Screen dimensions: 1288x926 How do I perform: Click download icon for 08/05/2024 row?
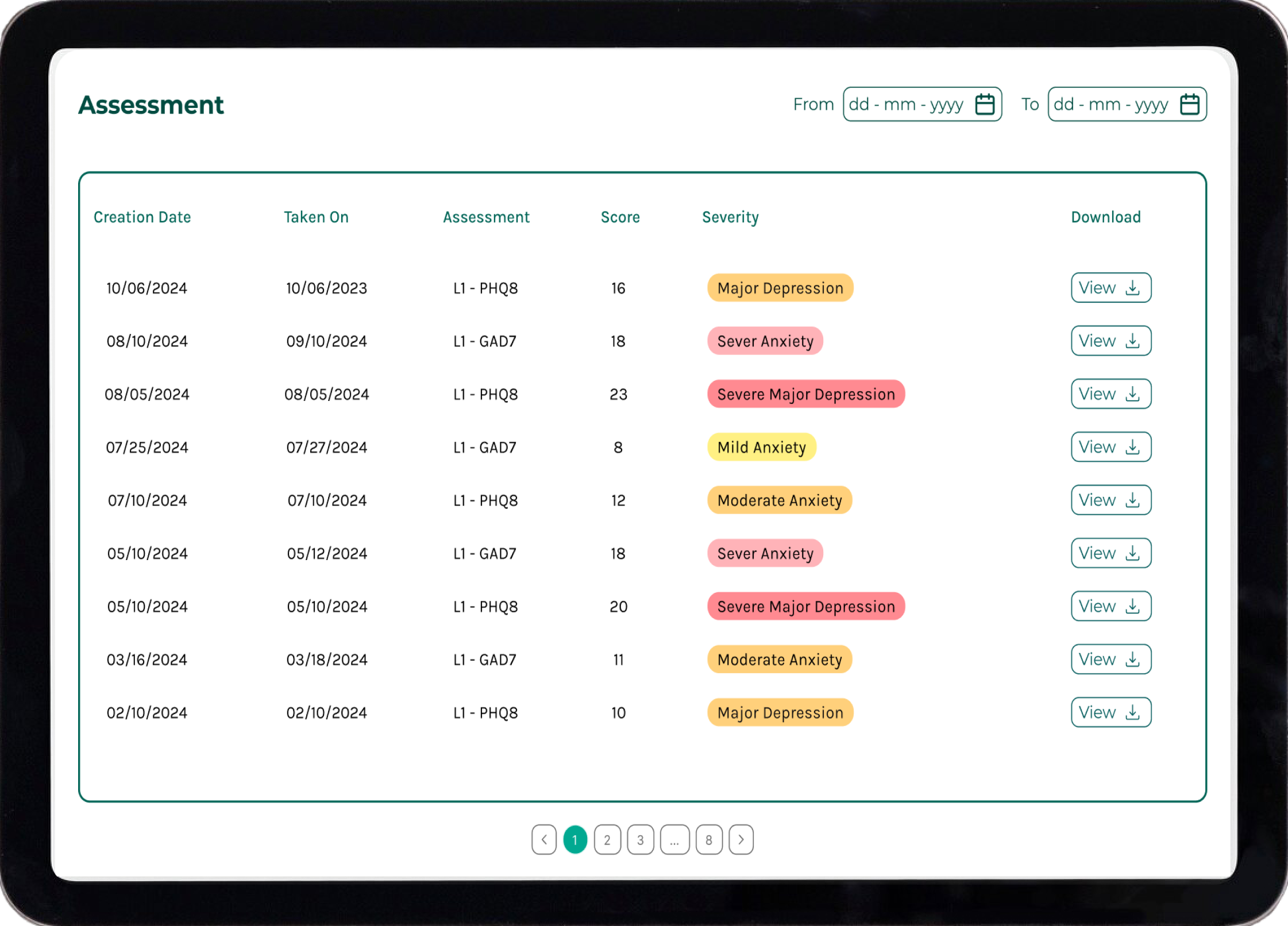click(x=1132, y=394)
